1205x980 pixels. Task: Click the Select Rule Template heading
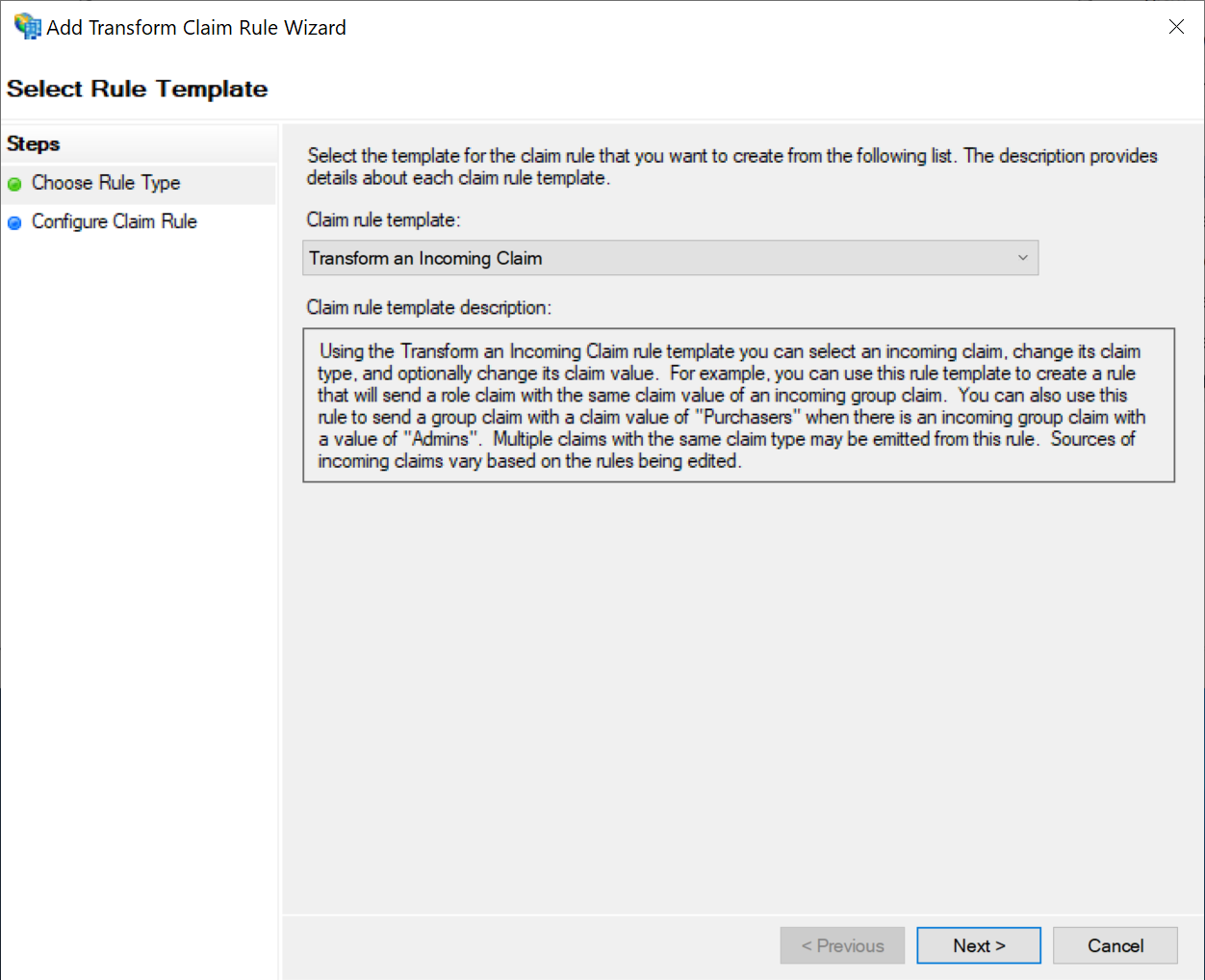tap(138, 89)
